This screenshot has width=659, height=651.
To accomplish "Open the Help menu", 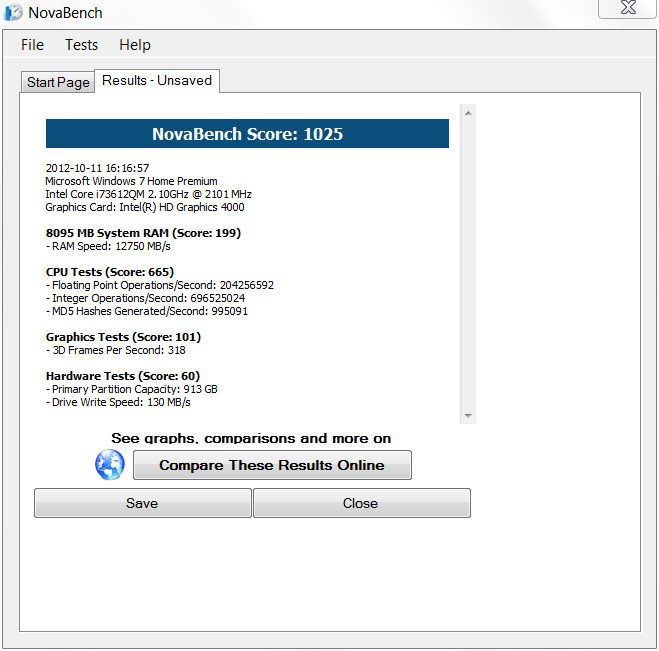I will tap(135, 45).
